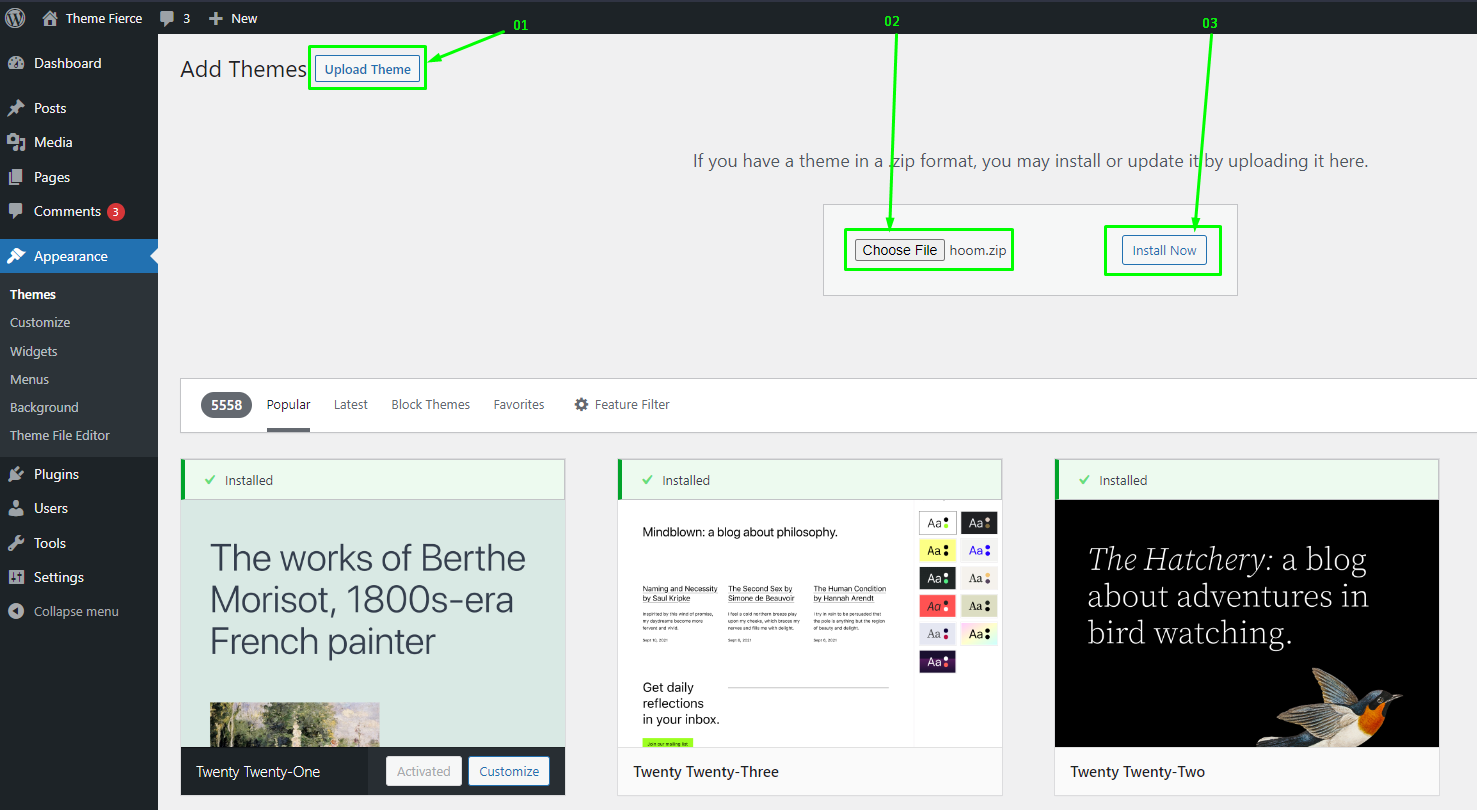Click the dark purple Aa style swatch
Viewport: 1477px width, 810px height.
938,662
